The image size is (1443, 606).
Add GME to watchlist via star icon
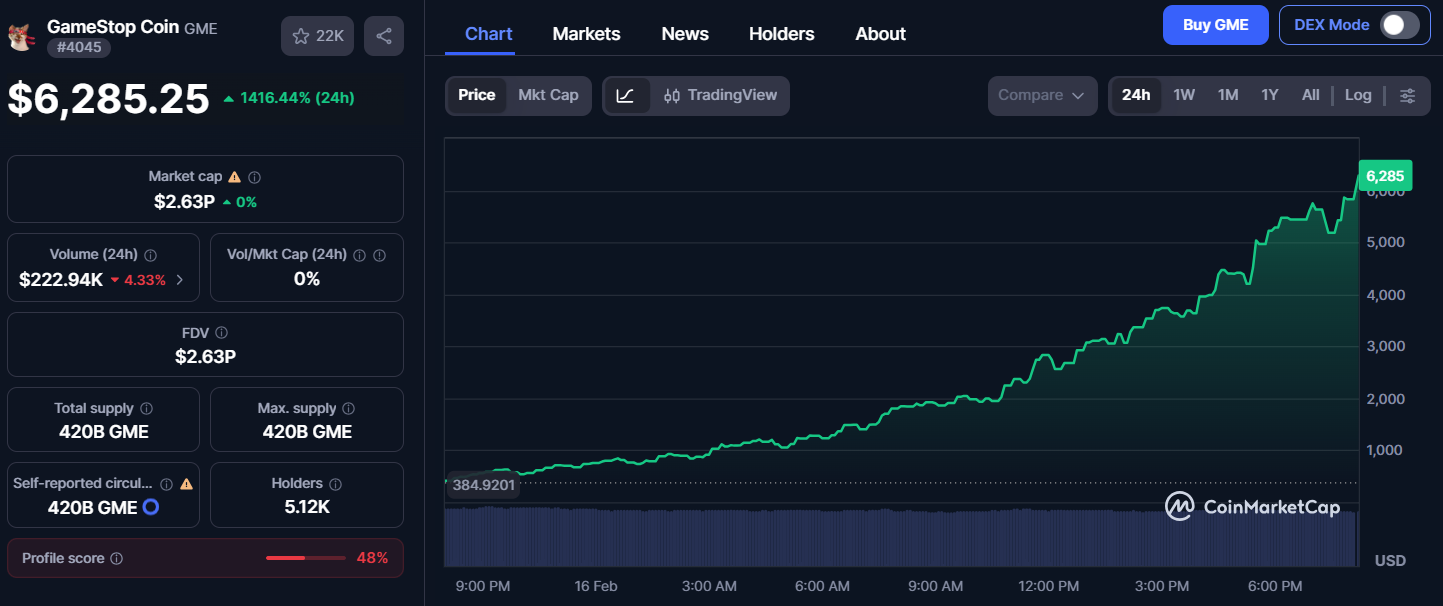[x=300, y=36]
